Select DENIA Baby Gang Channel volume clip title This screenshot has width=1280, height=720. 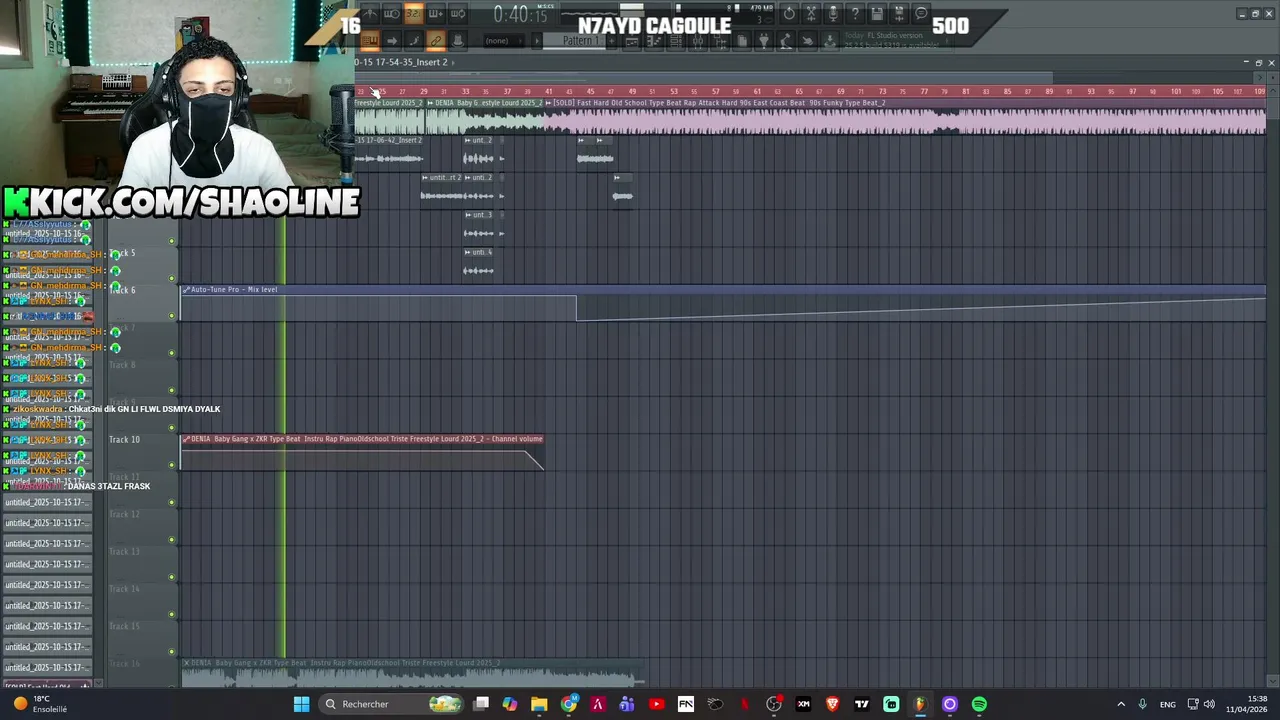click(x=366, y=439)
